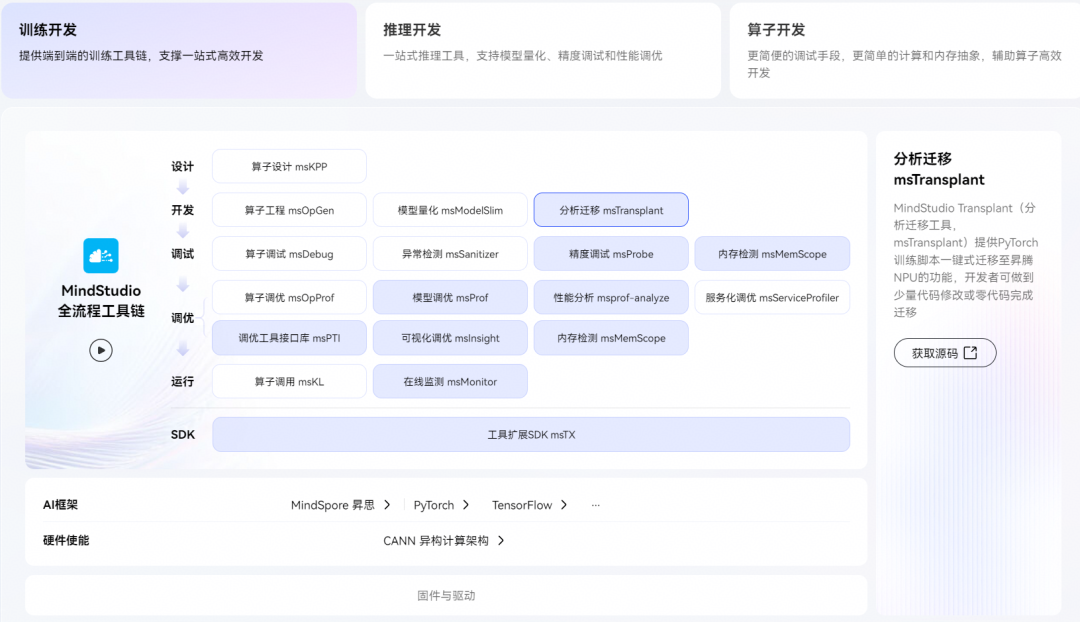1080x622 pixels.
Task: Click the 设计 stage label
Action: [x=183, y=167]
